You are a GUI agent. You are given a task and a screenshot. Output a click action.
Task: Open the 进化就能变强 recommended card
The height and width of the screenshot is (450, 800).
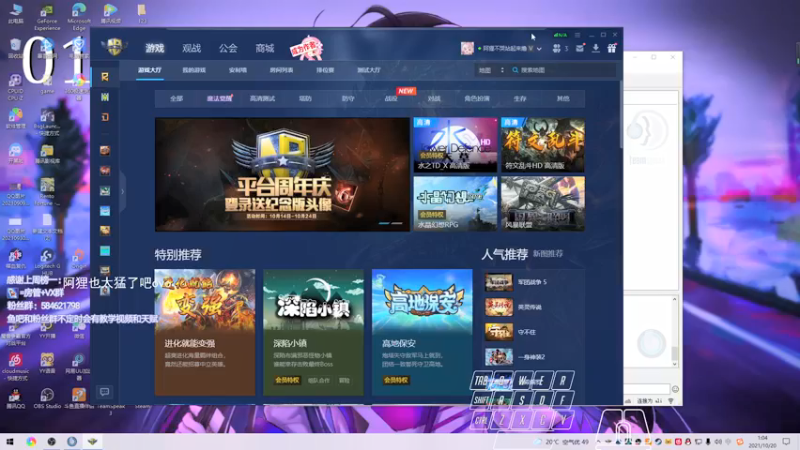point(205,332)
